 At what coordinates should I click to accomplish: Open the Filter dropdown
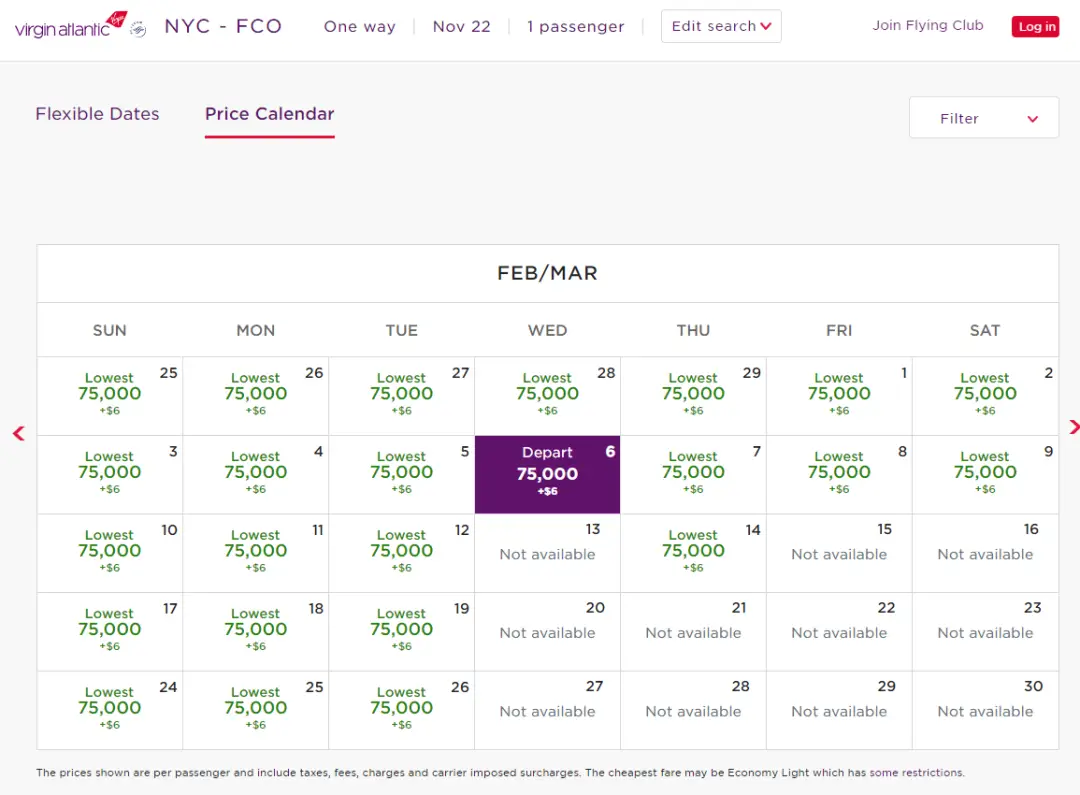click(x=983, y=118)
